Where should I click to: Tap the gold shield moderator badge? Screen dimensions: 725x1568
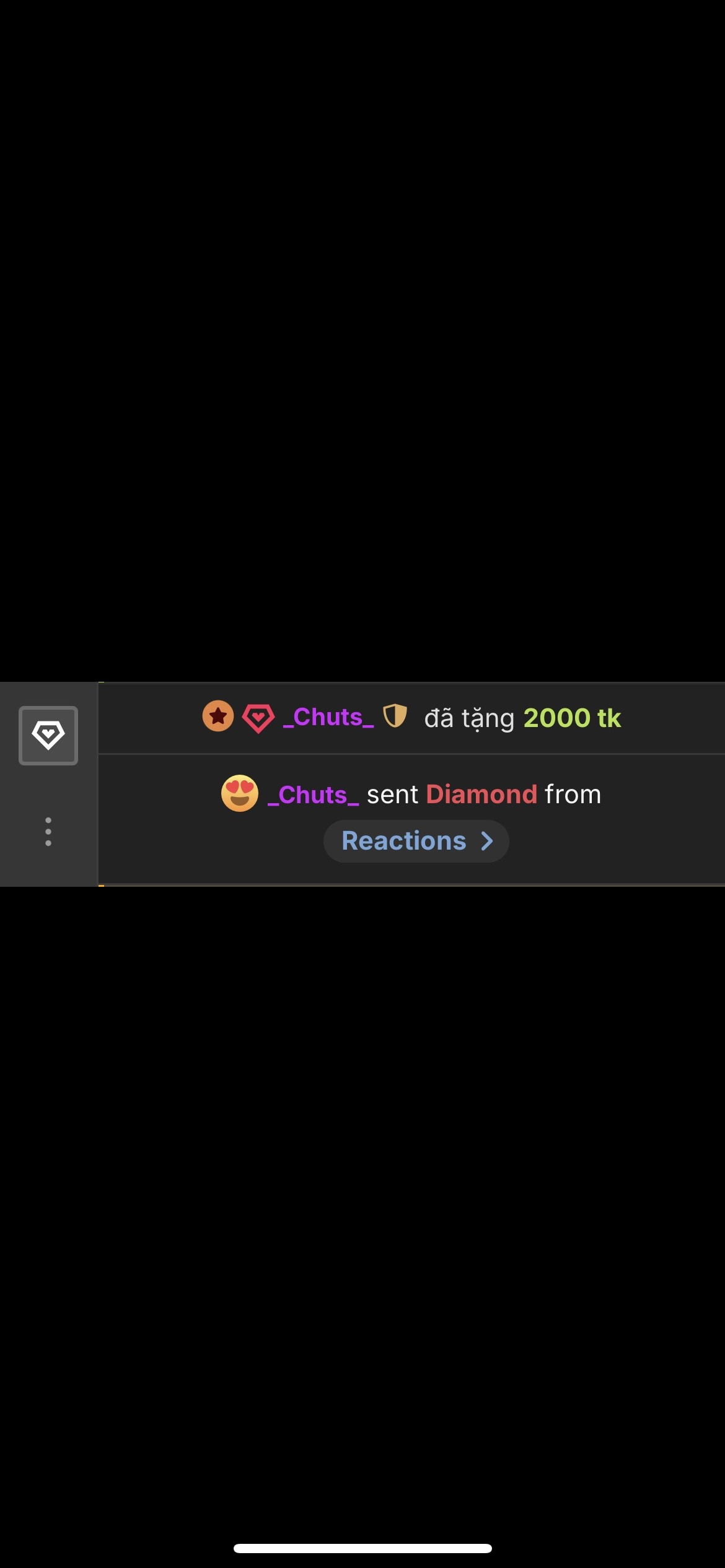pyautogui.click(x=395, y=716)
